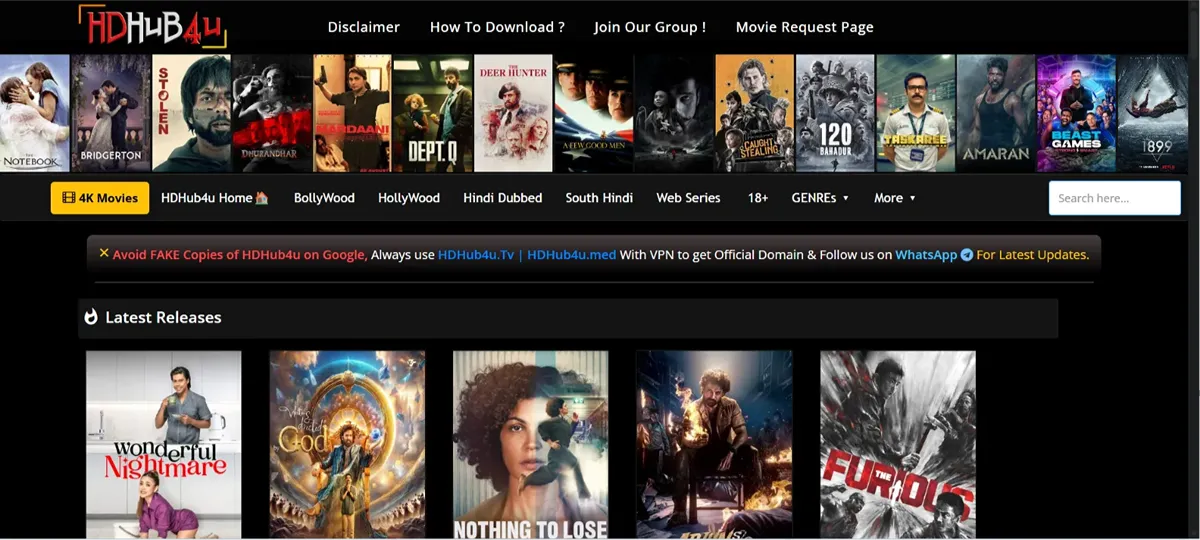Open the Stolen poster in banner
Image resolution: width=1200 pixels, height=540 pixels.
pyautogui.click(x=191, y=113)
